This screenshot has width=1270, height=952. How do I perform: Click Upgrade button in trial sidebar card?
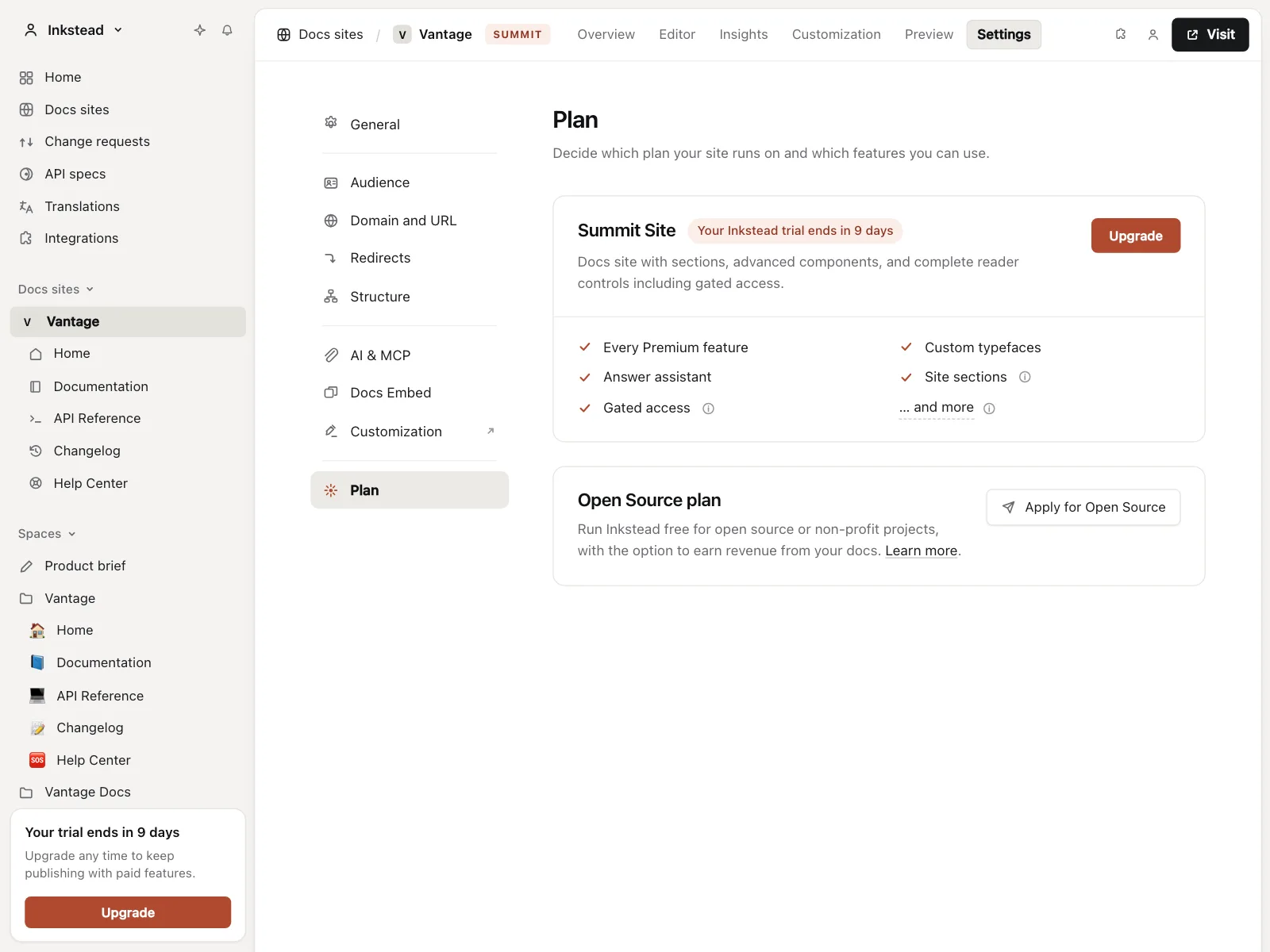click(x=128, y=912)
